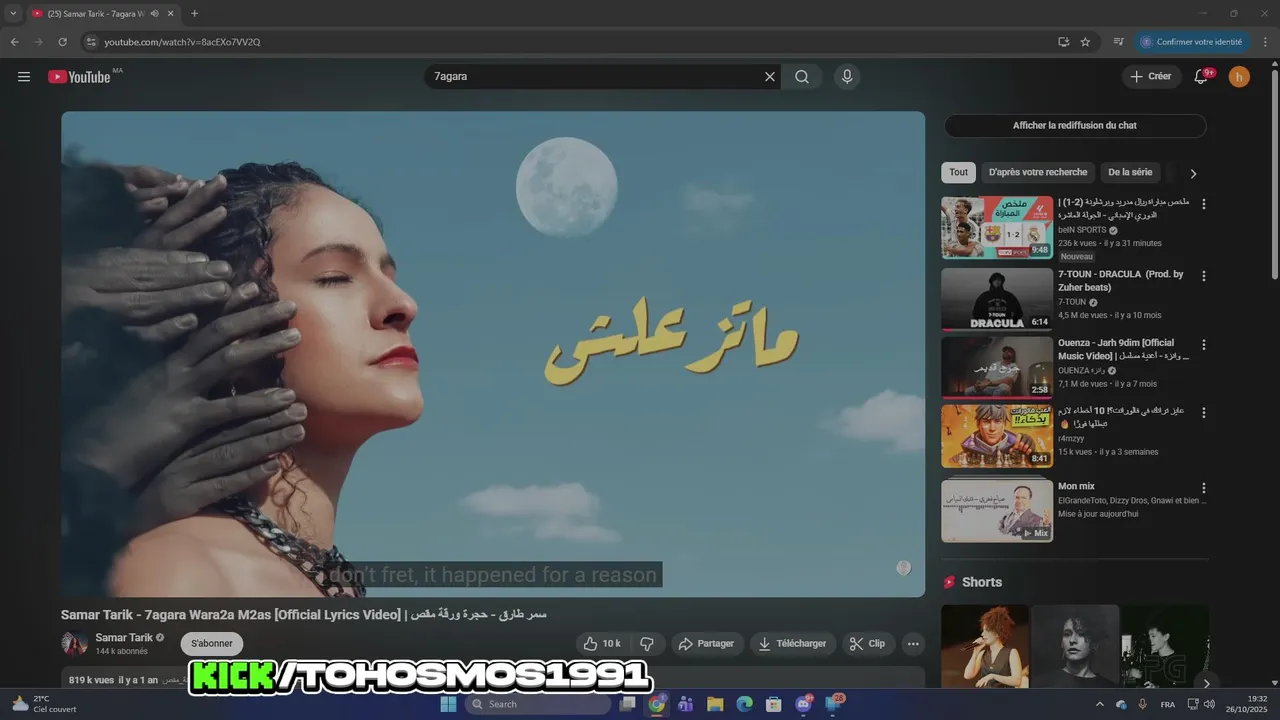Open the media controls icon in Chrome toolbar

coord(1119,42)
